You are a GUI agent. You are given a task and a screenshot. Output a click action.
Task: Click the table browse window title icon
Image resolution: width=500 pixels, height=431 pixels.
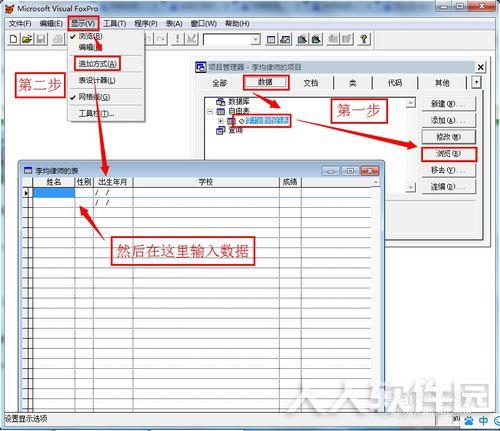28,171
